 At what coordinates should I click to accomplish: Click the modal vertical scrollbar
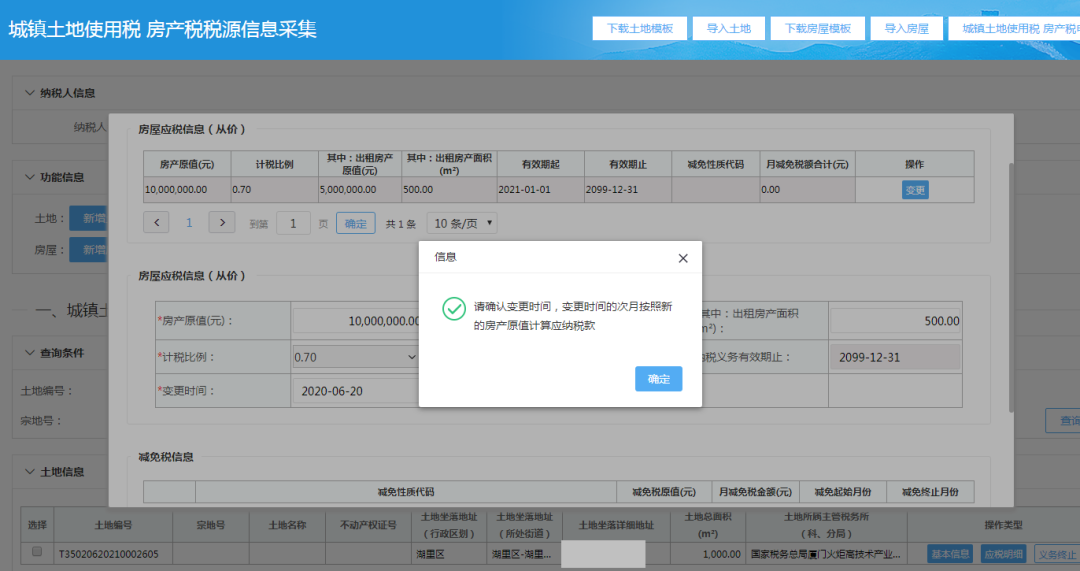click(x=1011, y=287)
